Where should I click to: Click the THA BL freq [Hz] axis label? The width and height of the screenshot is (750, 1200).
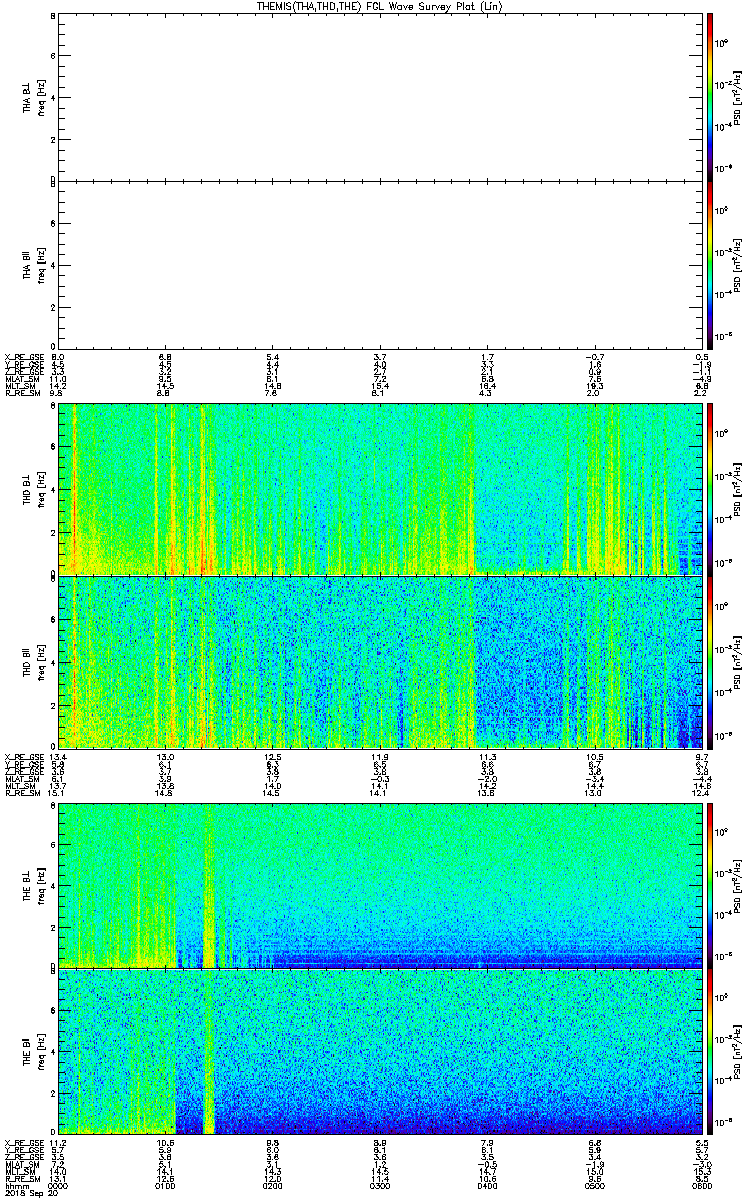43,96
